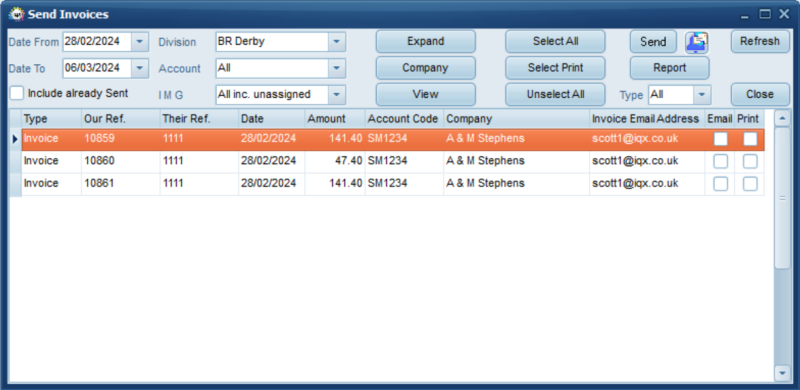Image resolution: width=800 pixels, height=390 pixels.
Task: Sort by the Type column header
Action: click(51, 119)
